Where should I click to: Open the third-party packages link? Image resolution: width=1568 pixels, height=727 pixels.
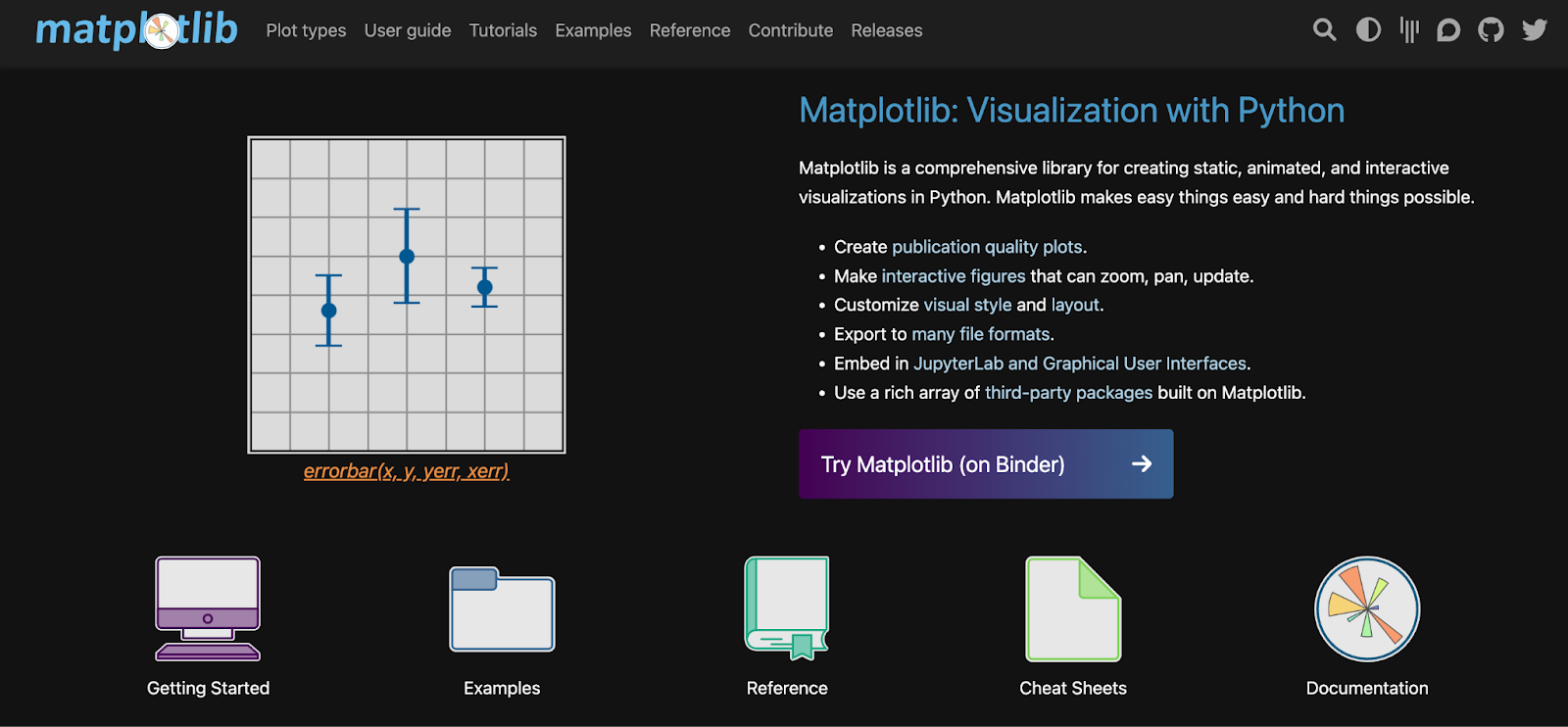coord(1068,393)
